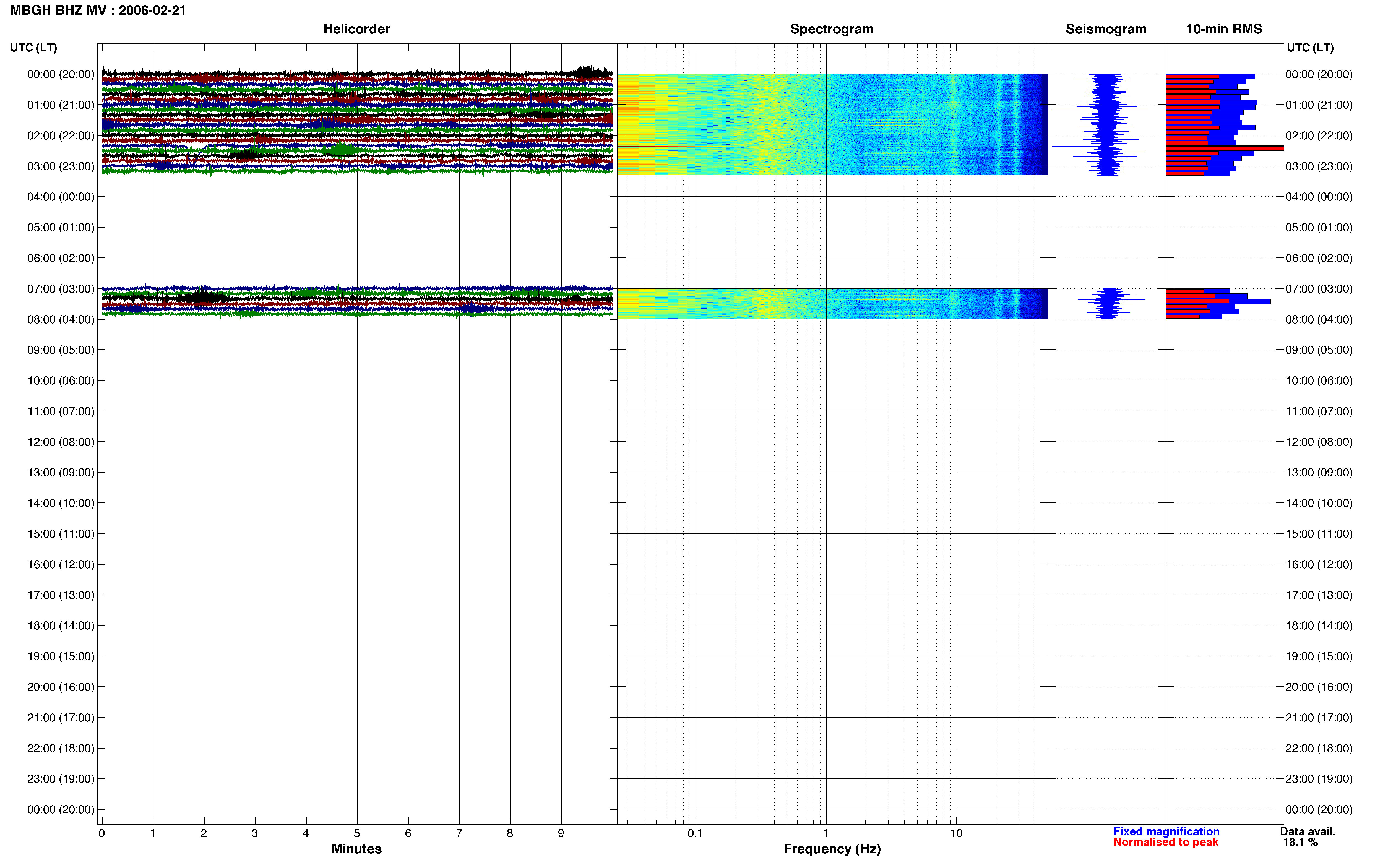This screenshot has width=1388, height=868.
Task: Click the 10-min RMS panel heading
Action: coord(1224,29)
